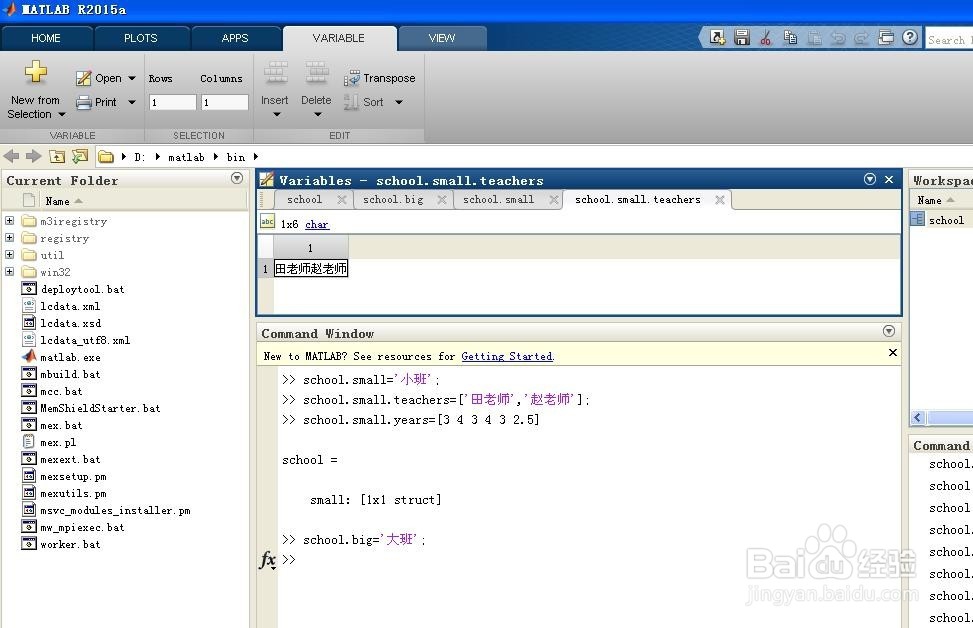Select the school.big variable tab
The width and height of the screenshot is (973, 628).
coord(393,199)
